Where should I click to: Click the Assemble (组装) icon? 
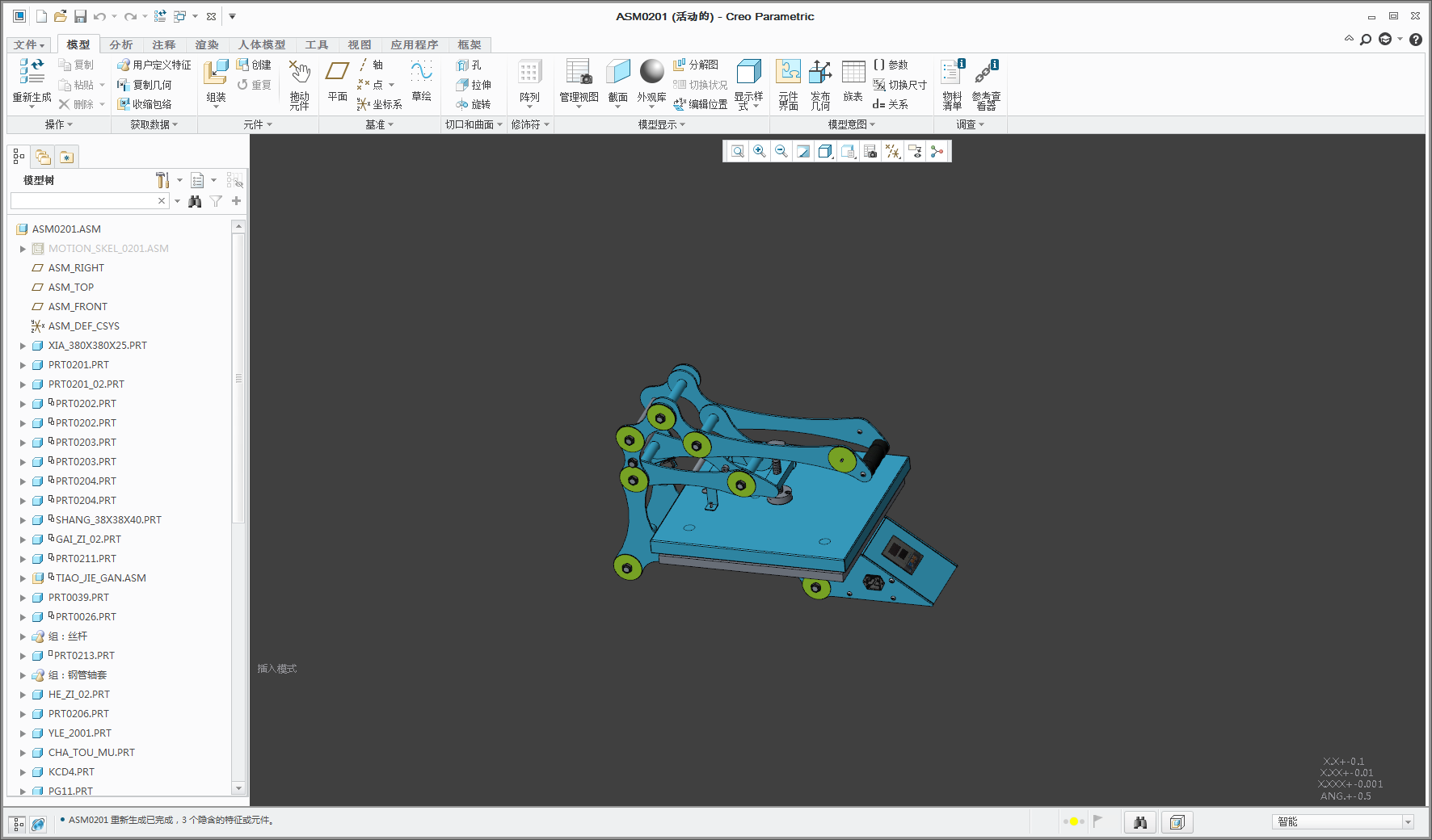[216, 73]
